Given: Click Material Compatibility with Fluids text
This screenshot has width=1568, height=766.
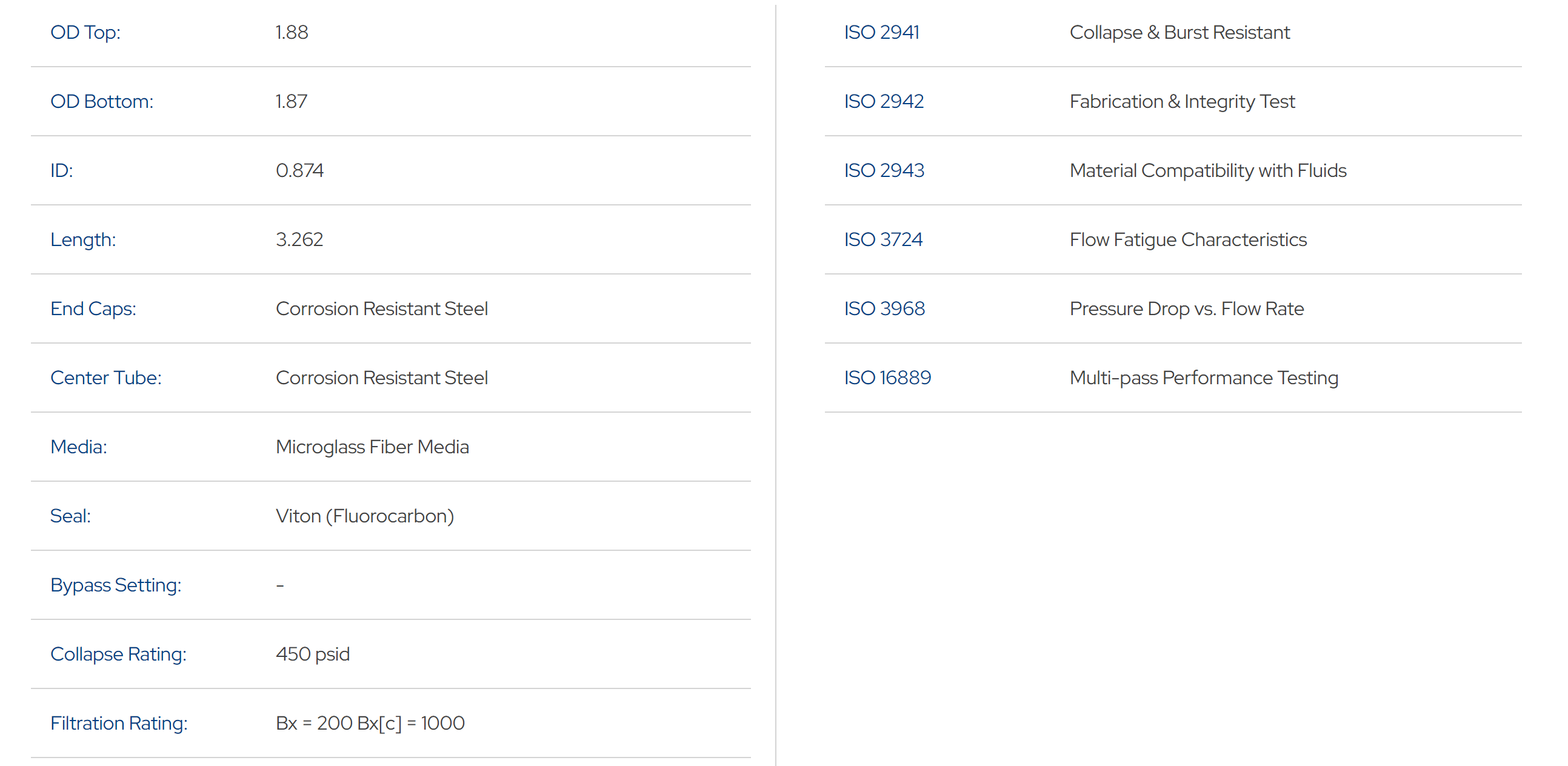Looking at the screenshot, I should click(x=1207, y=170).
